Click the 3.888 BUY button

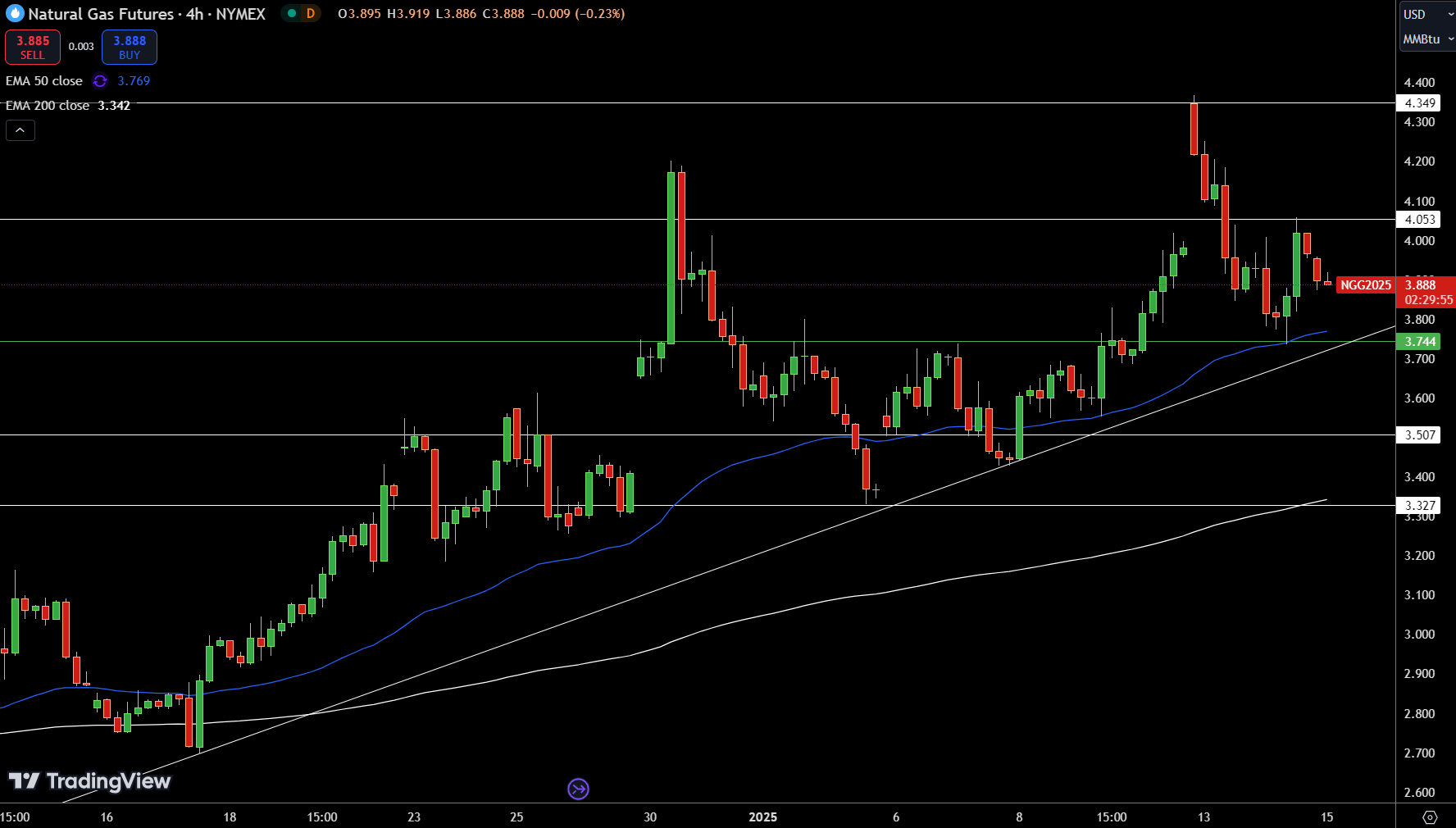click(x=130, y=47)
